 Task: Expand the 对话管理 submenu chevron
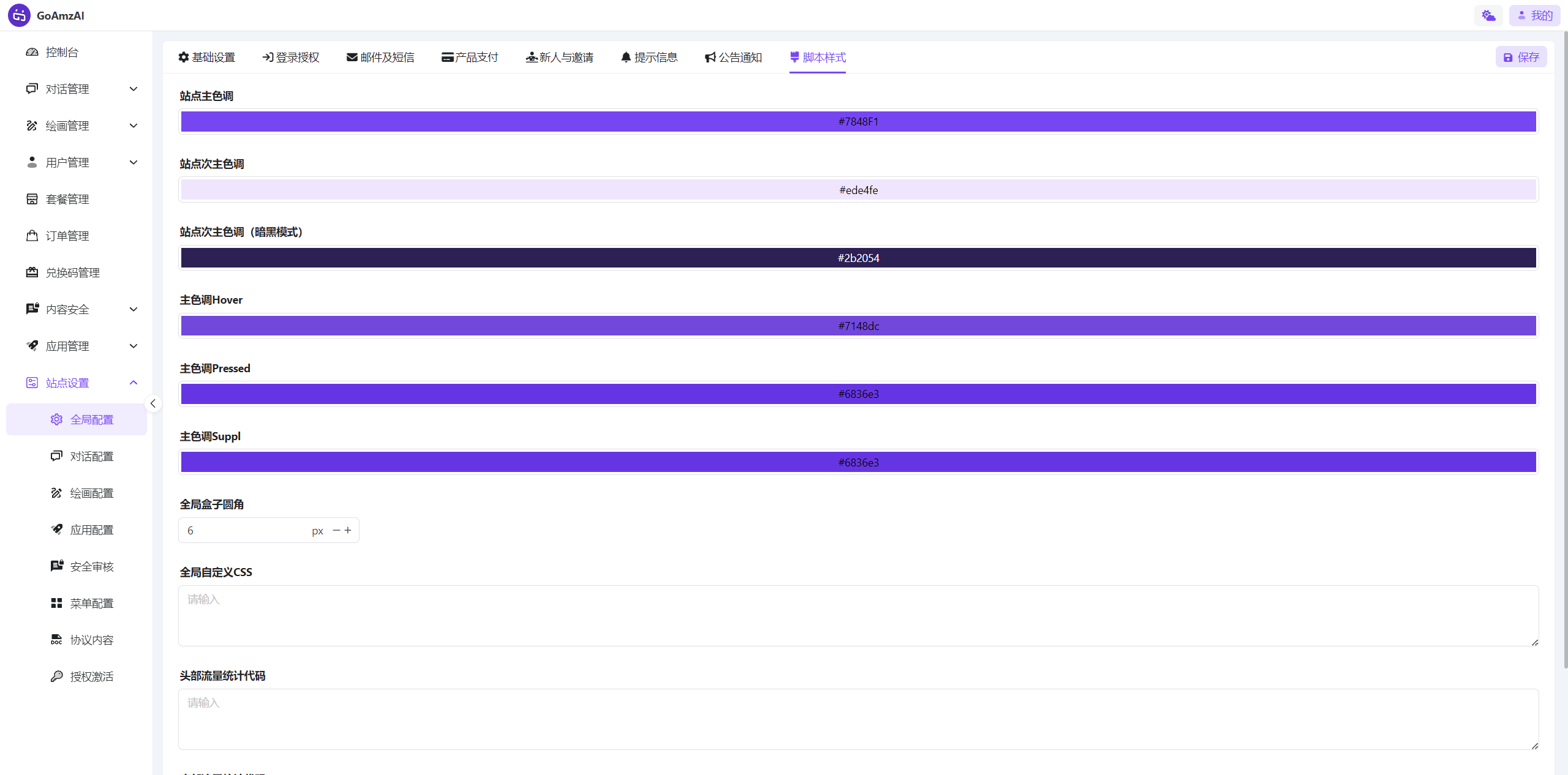click(x=134, y=89)
